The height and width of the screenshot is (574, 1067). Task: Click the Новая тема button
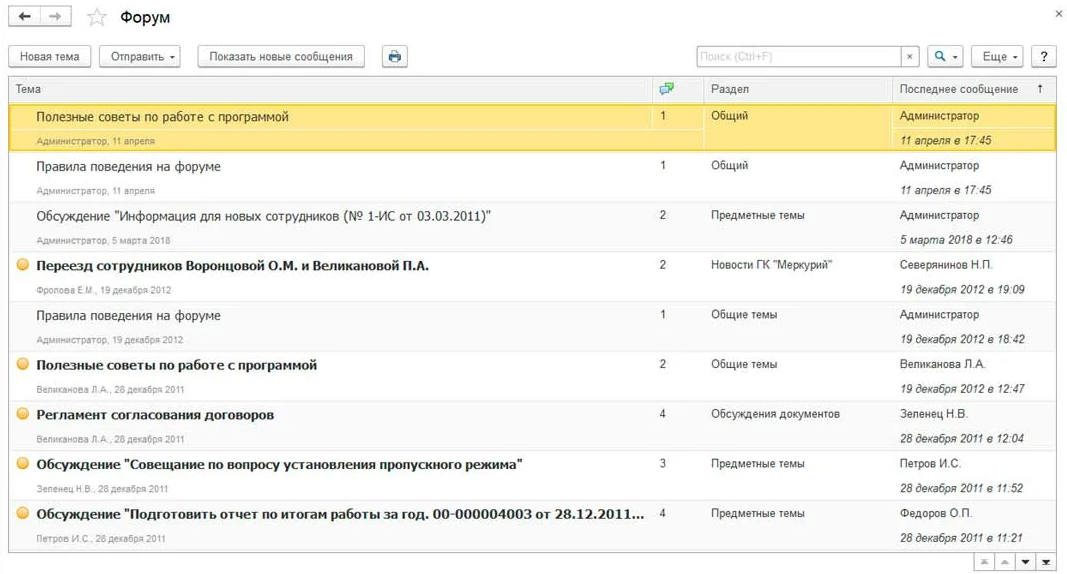(x=50, y=57)
